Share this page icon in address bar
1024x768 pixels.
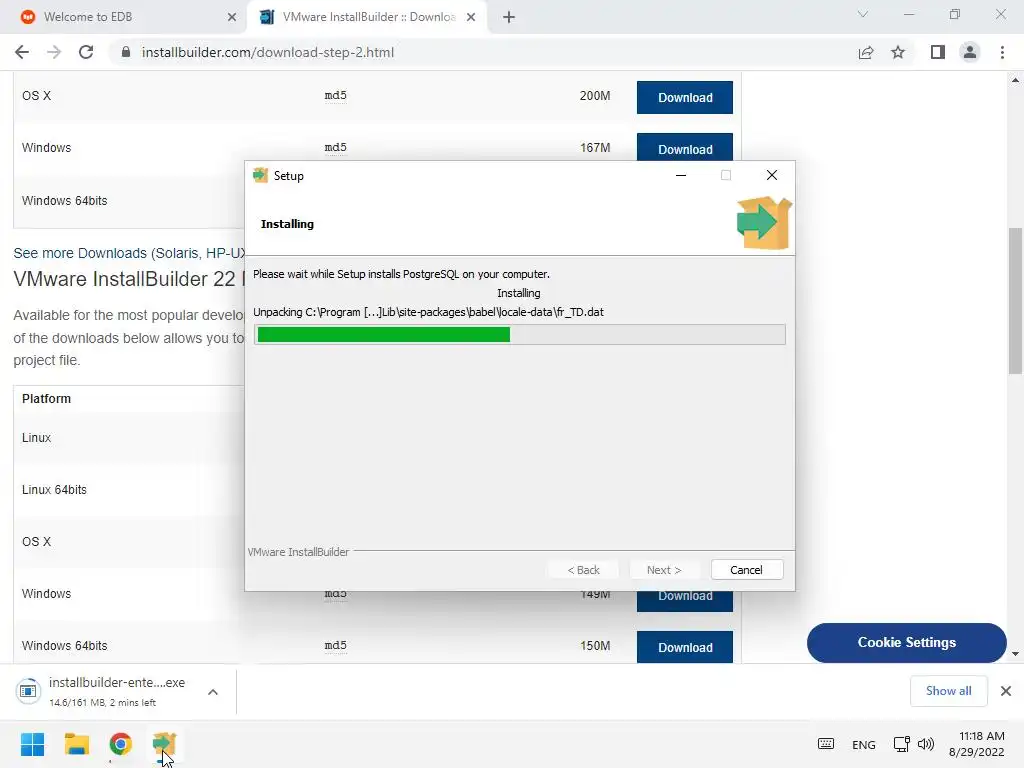click(x=866, y=52)
